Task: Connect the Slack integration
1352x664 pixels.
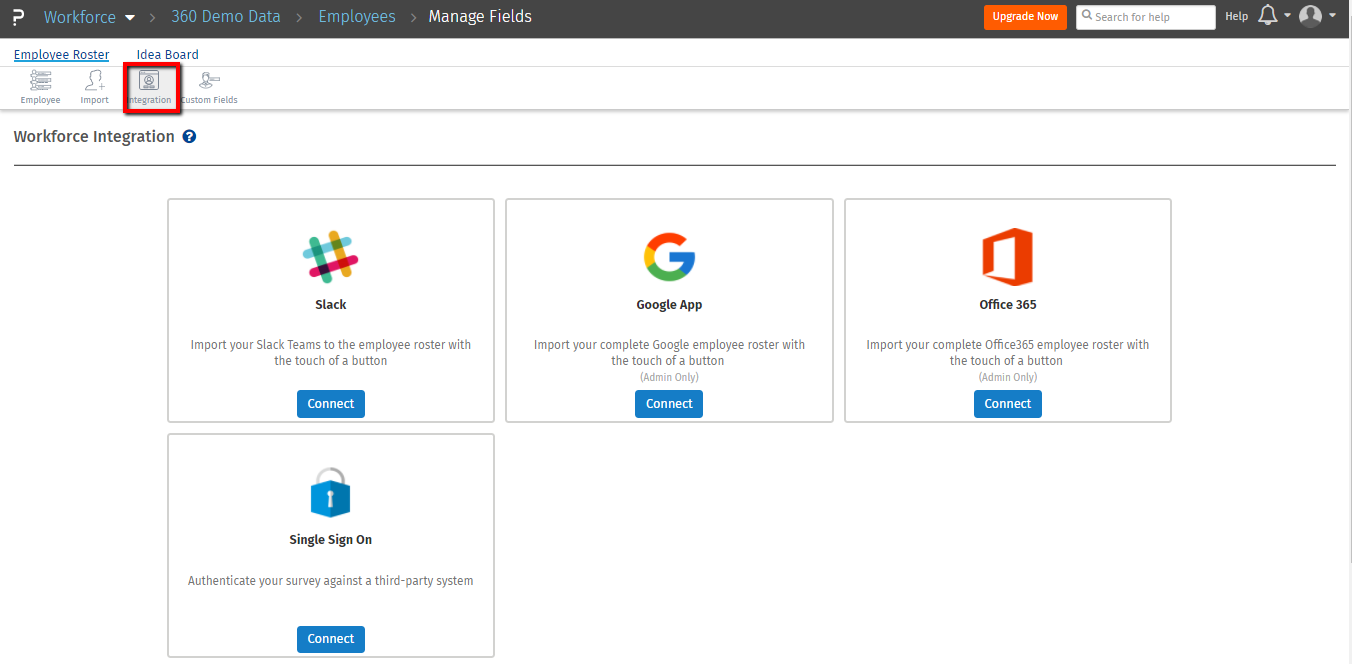Action: (x=331, y=404)
